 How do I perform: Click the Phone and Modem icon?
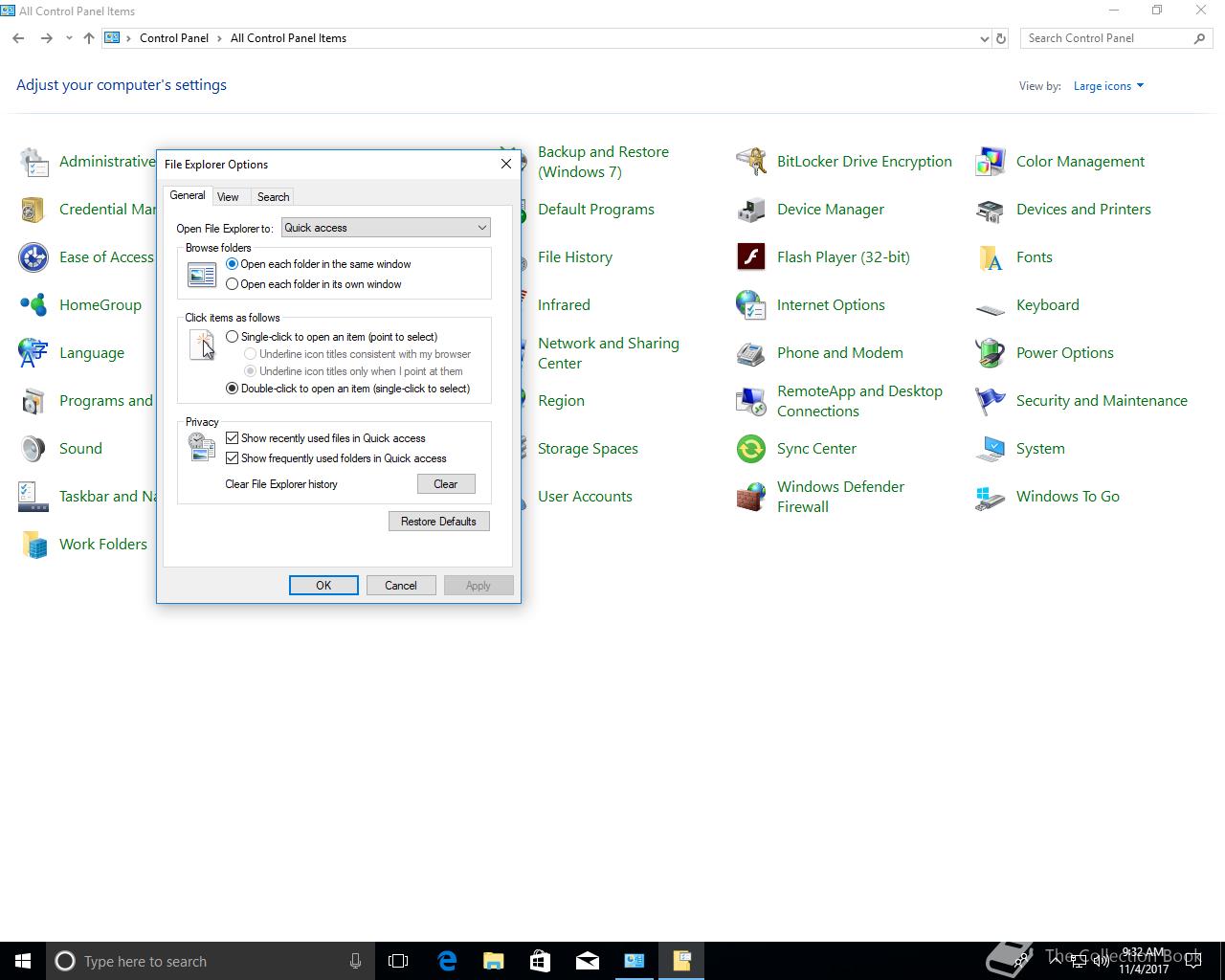click(x=751, y=353)
